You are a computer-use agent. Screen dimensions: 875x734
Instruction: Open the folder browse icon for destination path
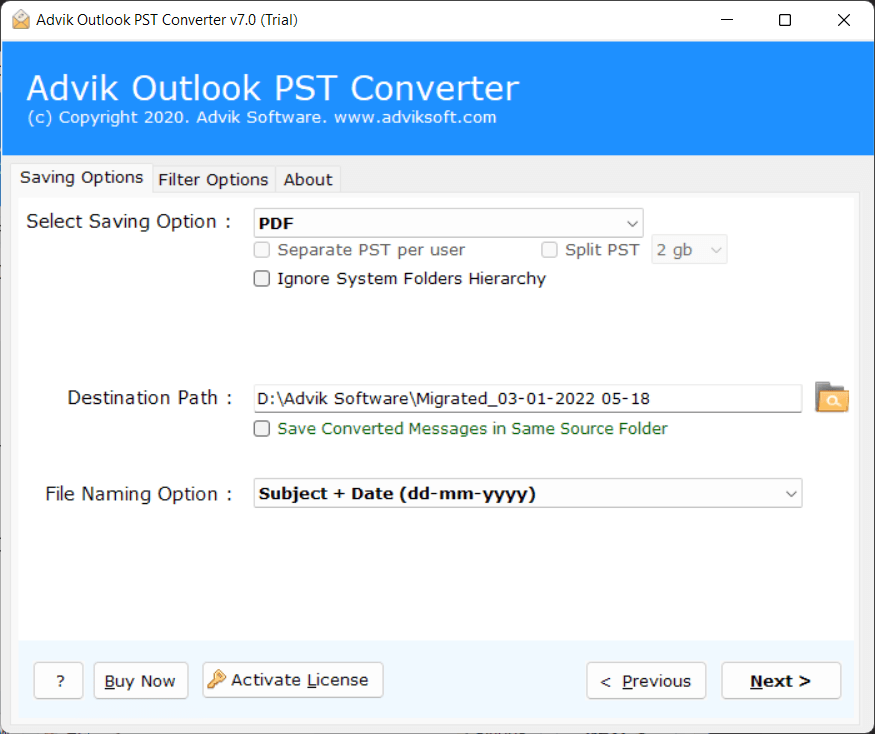tap(831, 398)
